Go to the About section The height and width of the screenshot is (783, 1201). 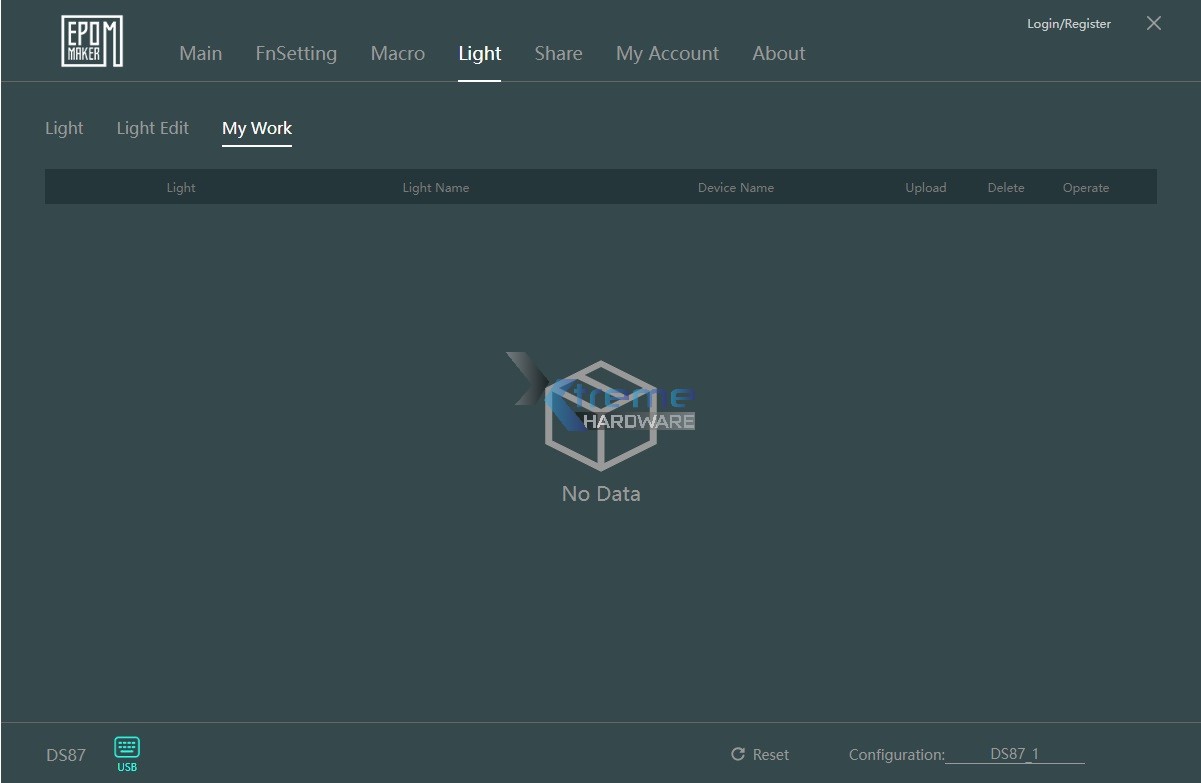coord(778,54)
